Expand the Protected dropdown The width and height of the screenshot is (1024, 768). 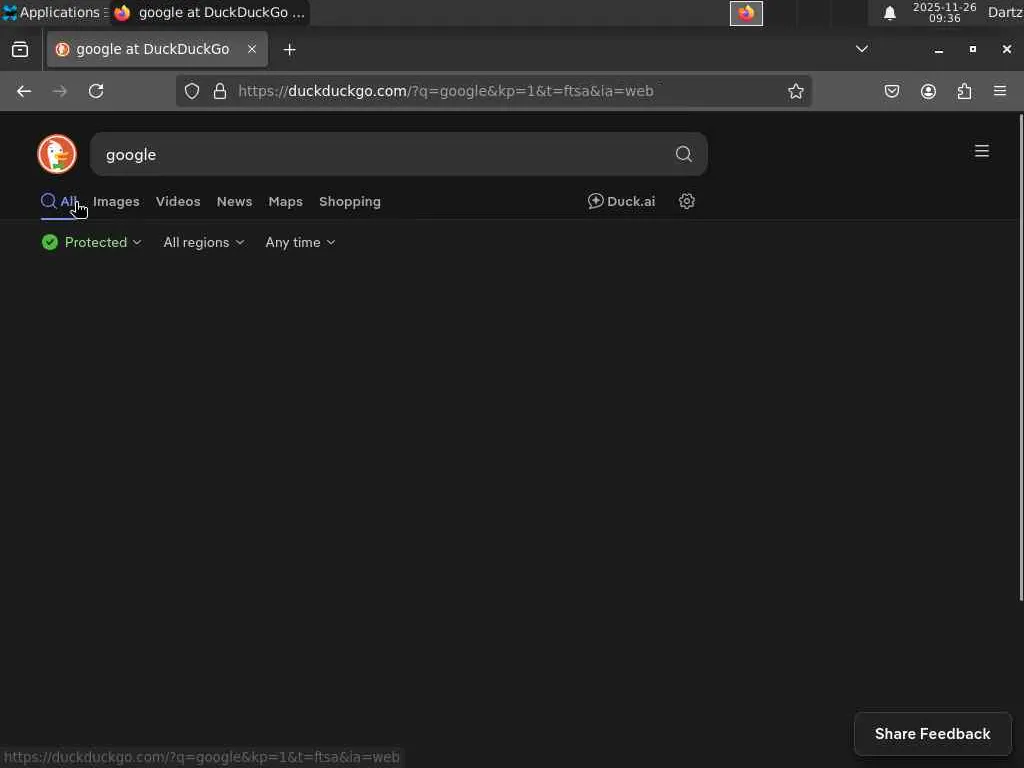(x=91, y=242)
